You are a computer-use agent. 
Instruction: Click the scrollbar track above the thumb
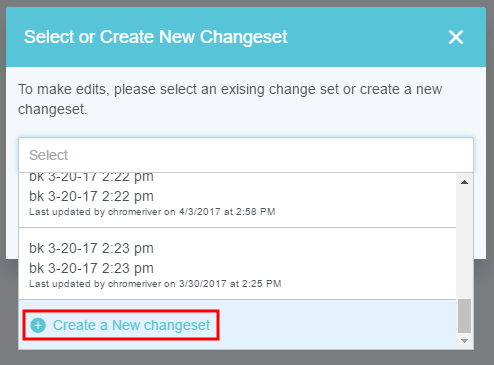pyautogui.click(x=464, y=243)
